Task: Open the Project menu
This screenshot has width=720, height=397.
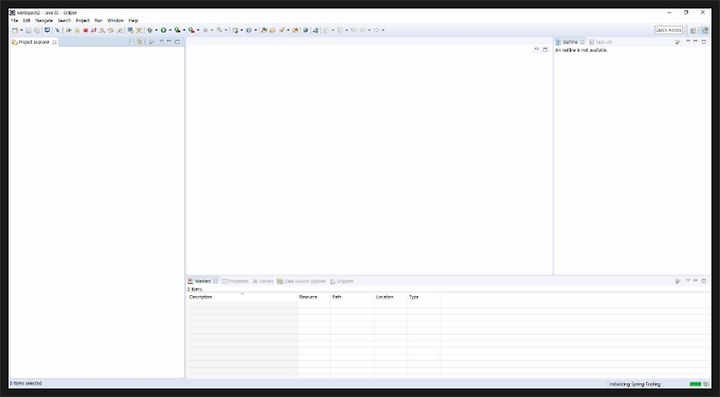Action: pyautogui.click(x=83, y=21)
